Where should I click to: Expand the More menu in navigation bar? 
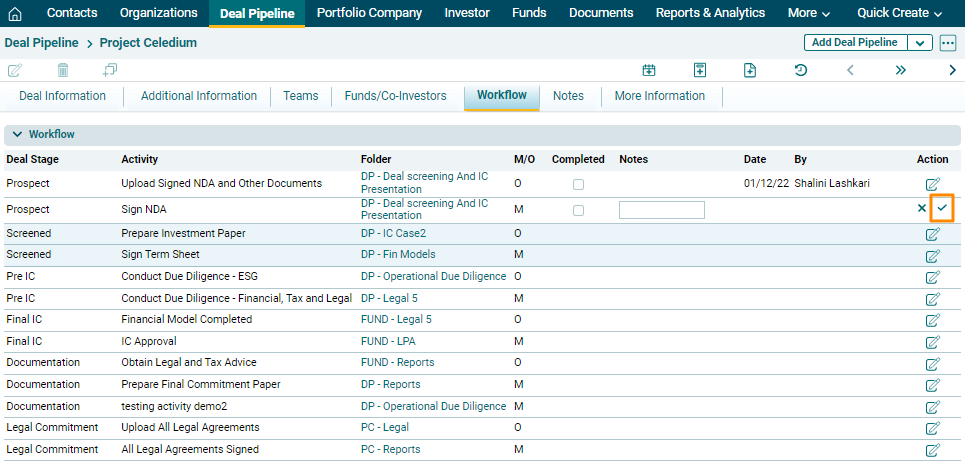[x=809, y=13]
